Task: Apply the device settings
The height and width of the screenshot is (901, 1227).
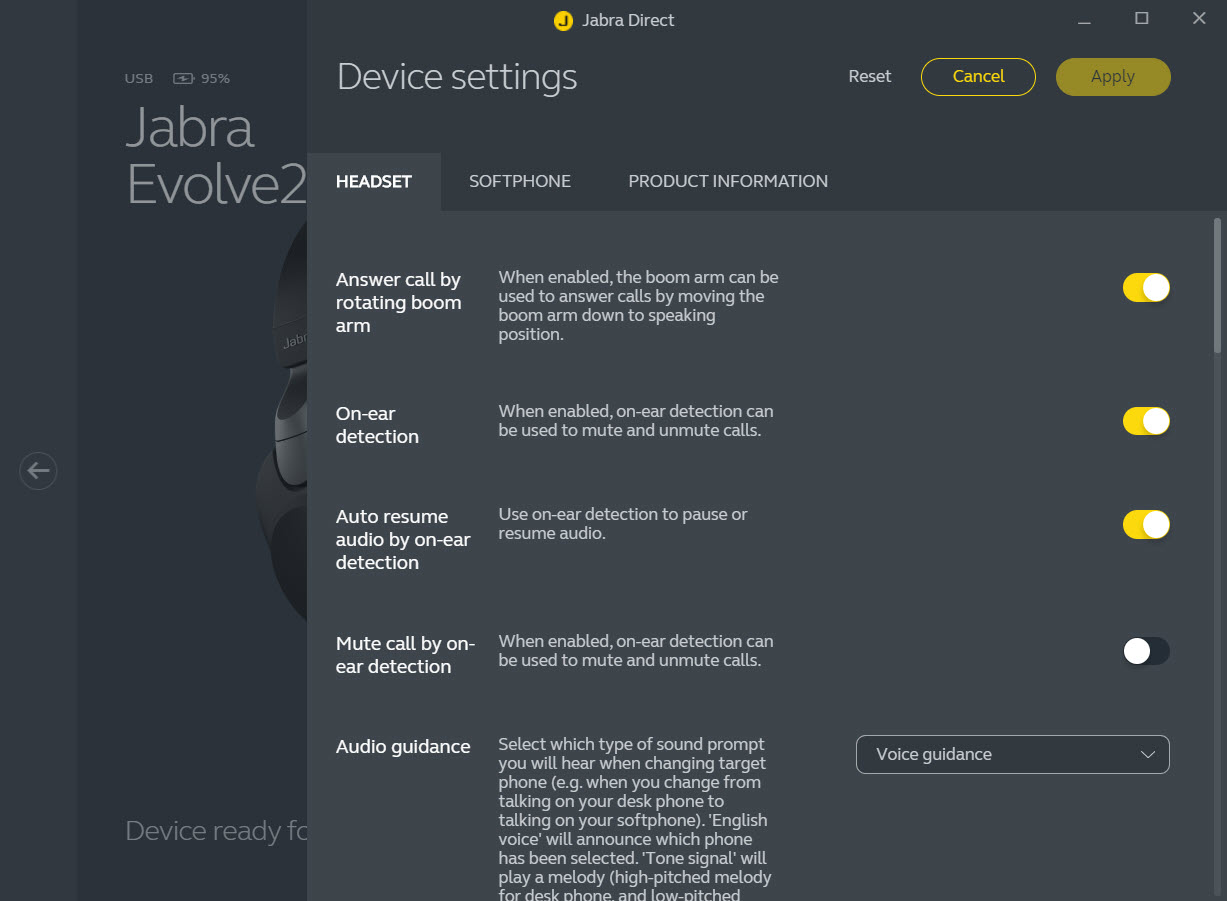Action: pos(1113,76)
